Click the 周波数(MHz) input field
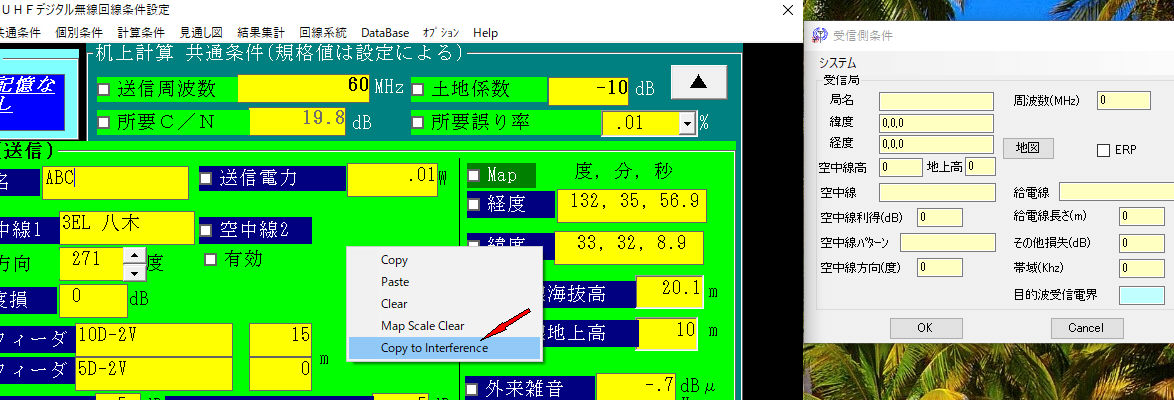 click(1123, 101)
